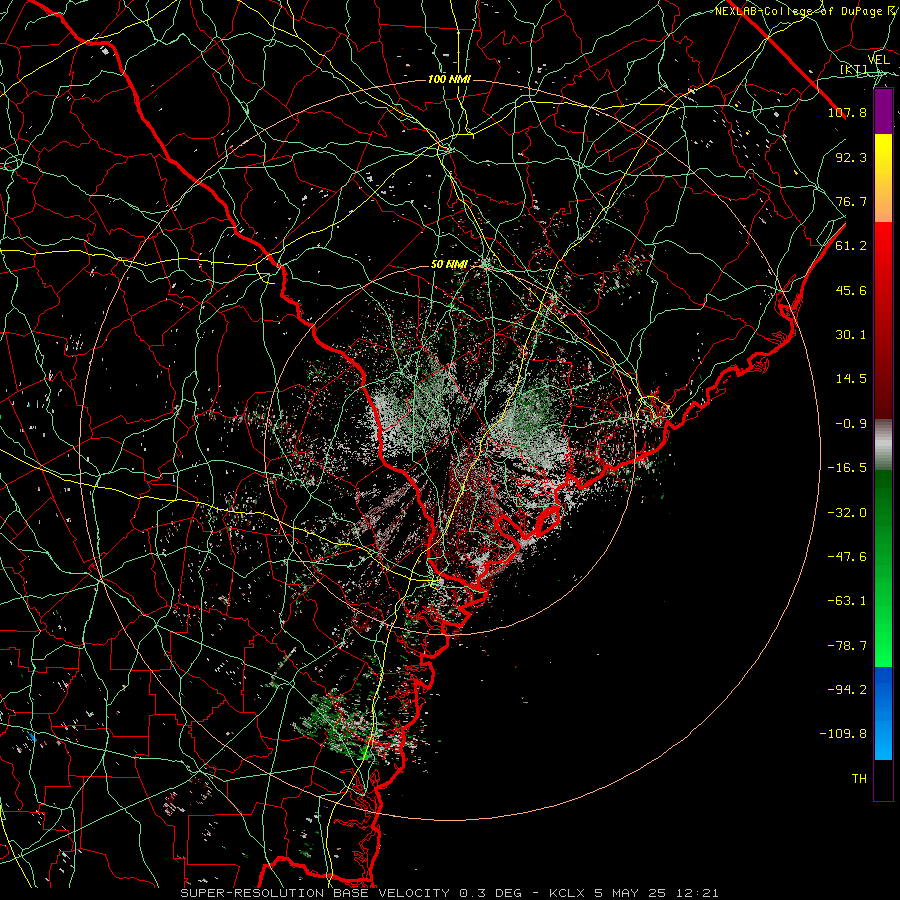
Task: Click the "KCLX" radar station identifier
Action: coord(567,893)
